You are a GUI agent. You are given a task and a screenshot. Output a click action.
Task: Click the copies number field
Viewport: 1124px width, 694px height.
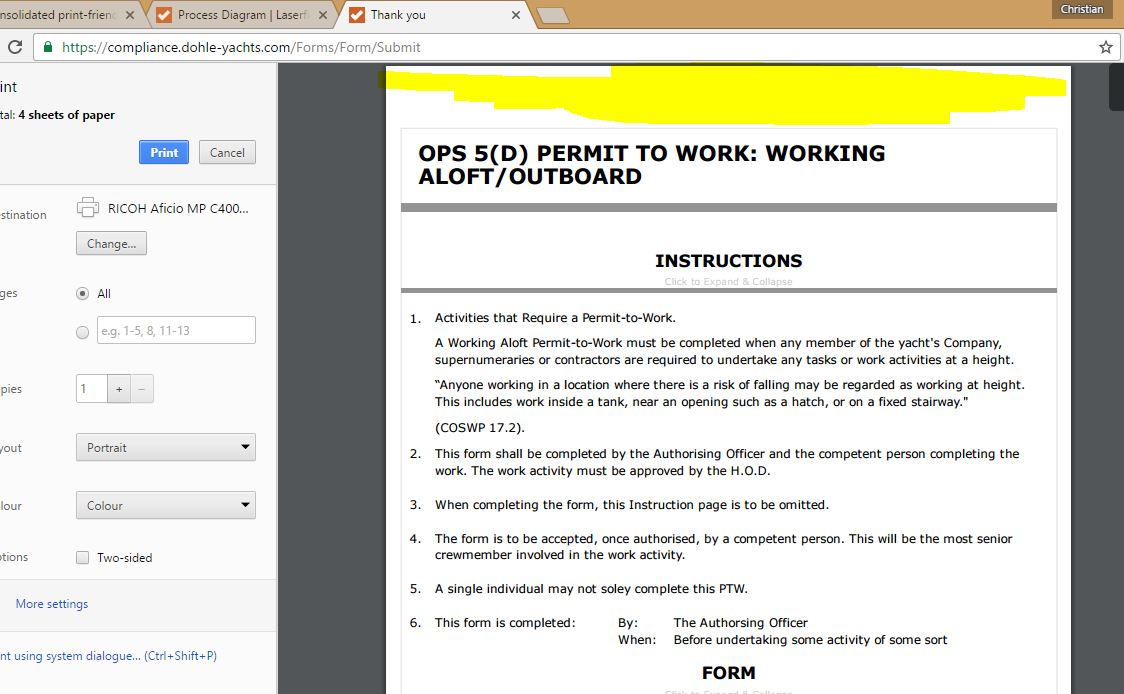92,389
